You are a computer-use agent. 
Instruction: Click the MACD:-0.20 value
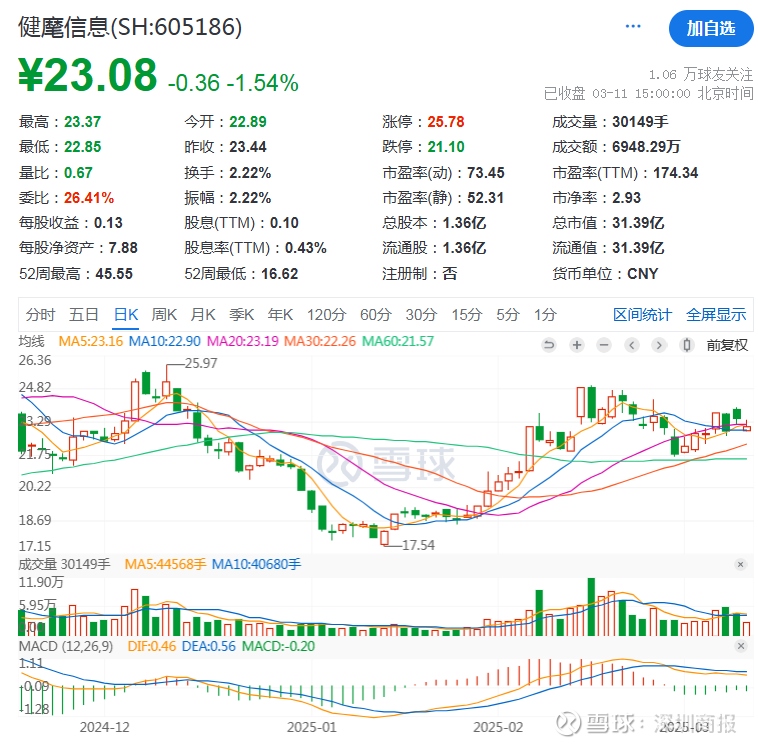click(278, 646)
